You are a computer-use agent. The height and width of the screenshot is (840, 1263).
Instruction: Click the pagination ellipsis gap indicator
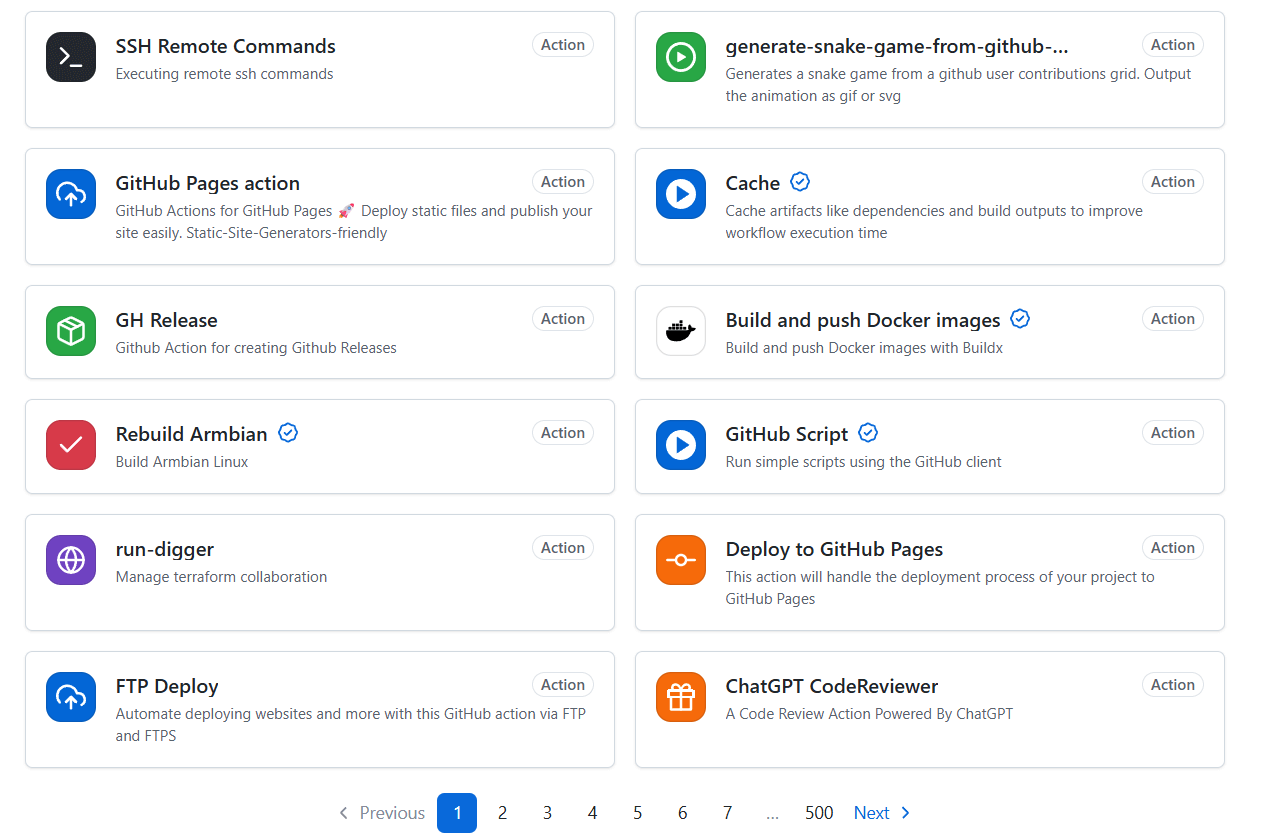pyautogui.click(x=772, y=813)
